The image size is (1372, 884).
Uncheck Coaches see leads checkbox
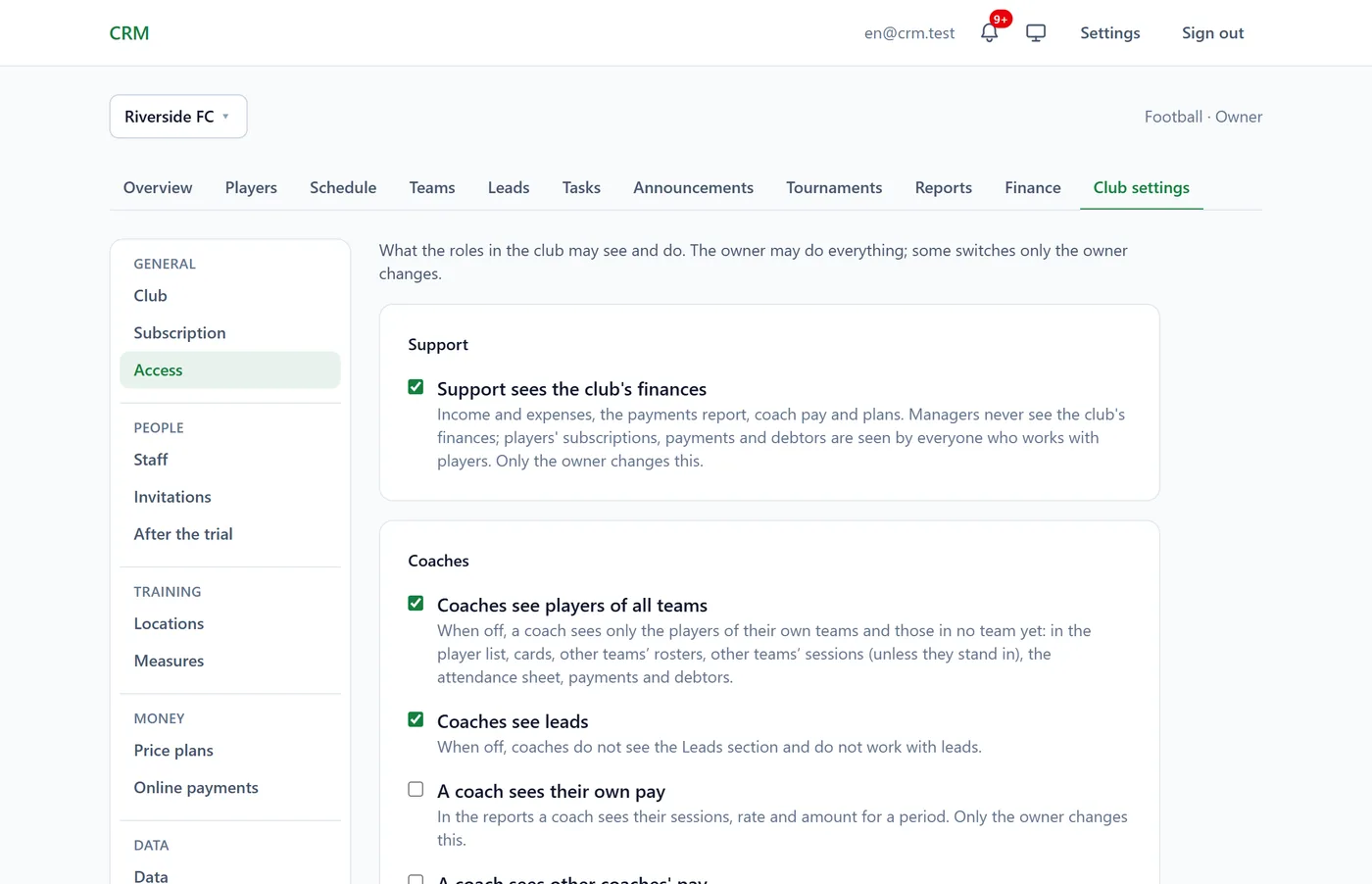(416, 719)
